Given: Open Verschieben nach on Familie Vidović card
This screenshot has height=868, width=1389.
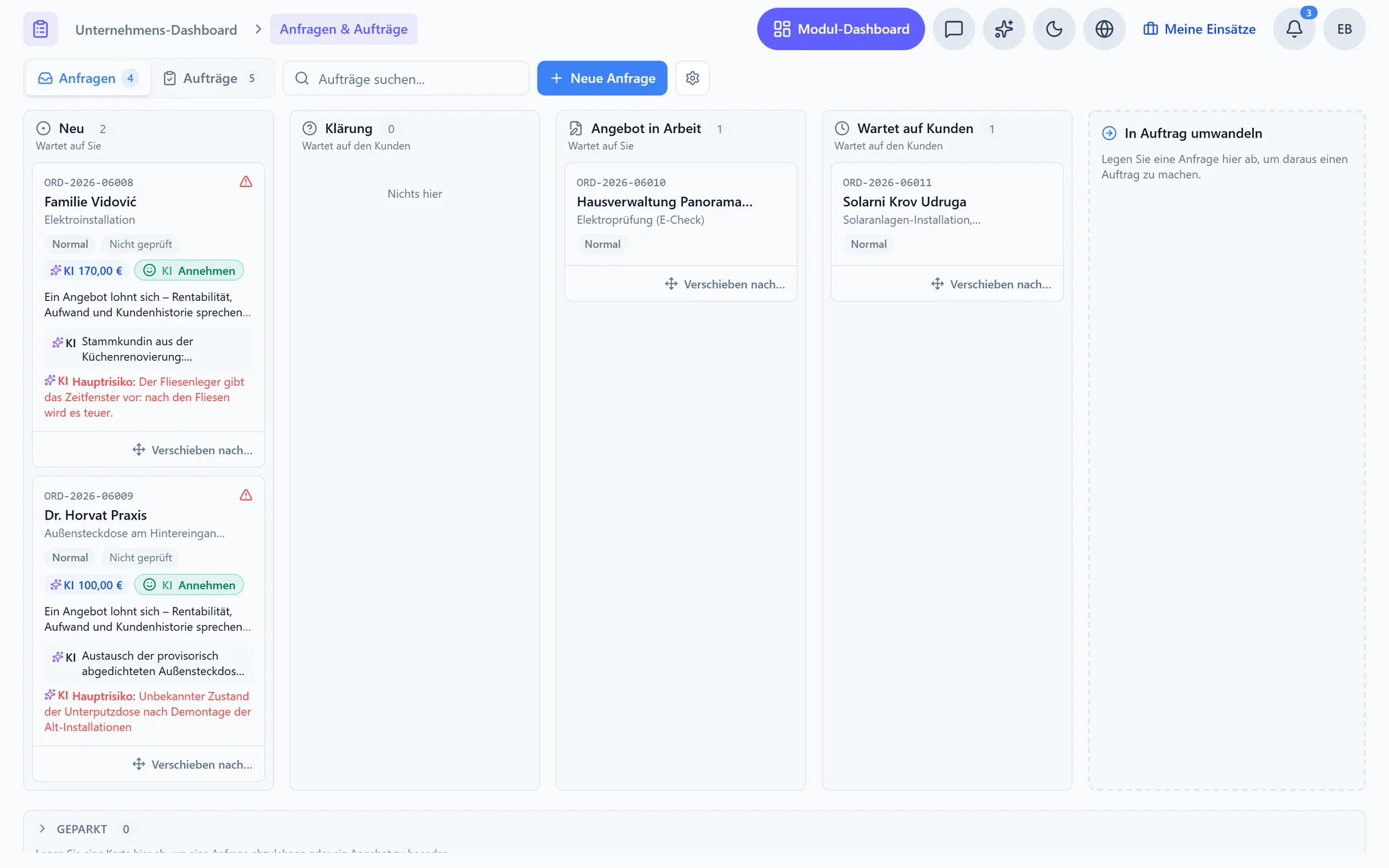Looking at the screenshot, I should point(193,450).
